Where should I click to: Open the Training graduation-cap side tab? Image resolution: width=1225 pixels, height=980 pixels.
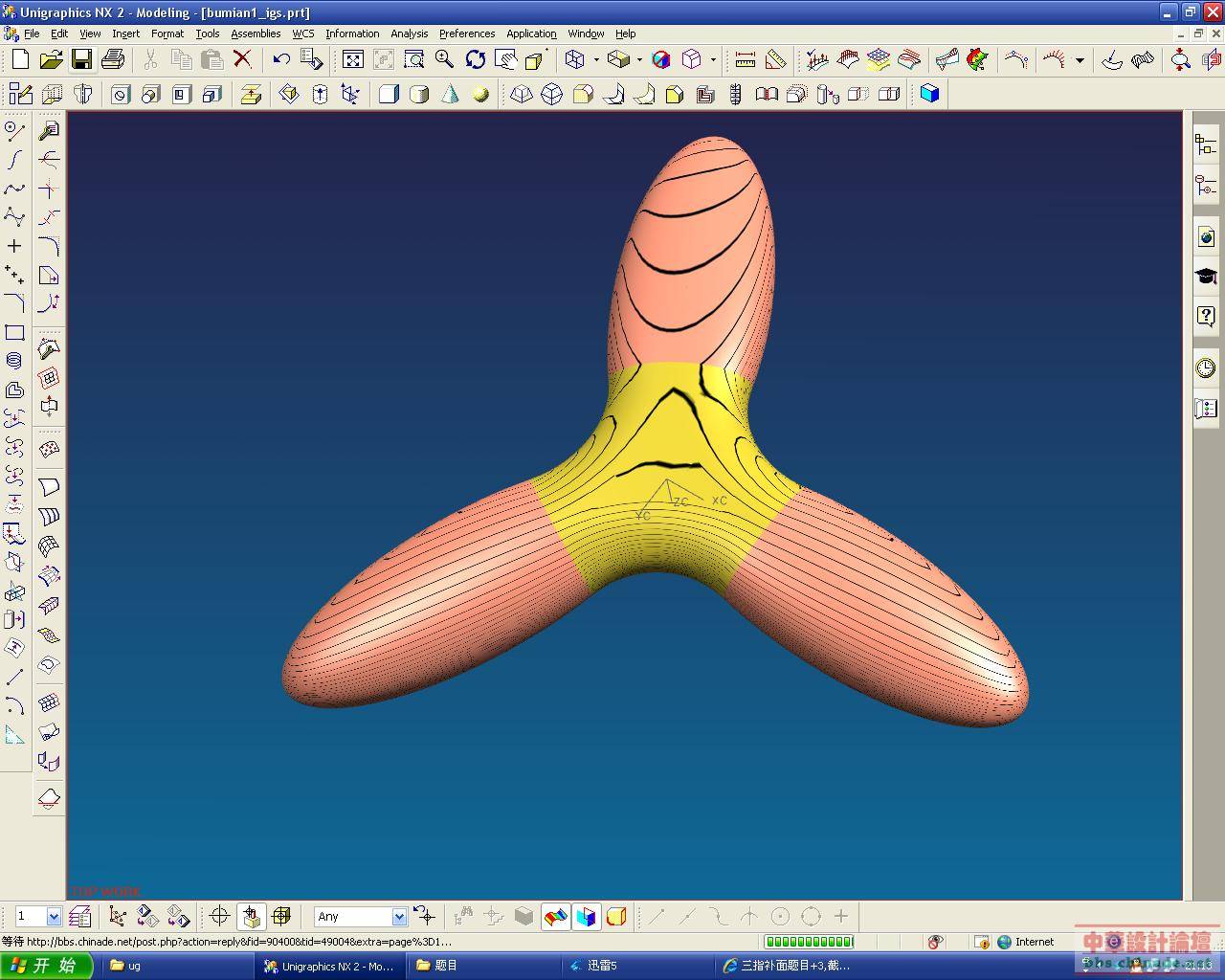[x=1206, y=277]
